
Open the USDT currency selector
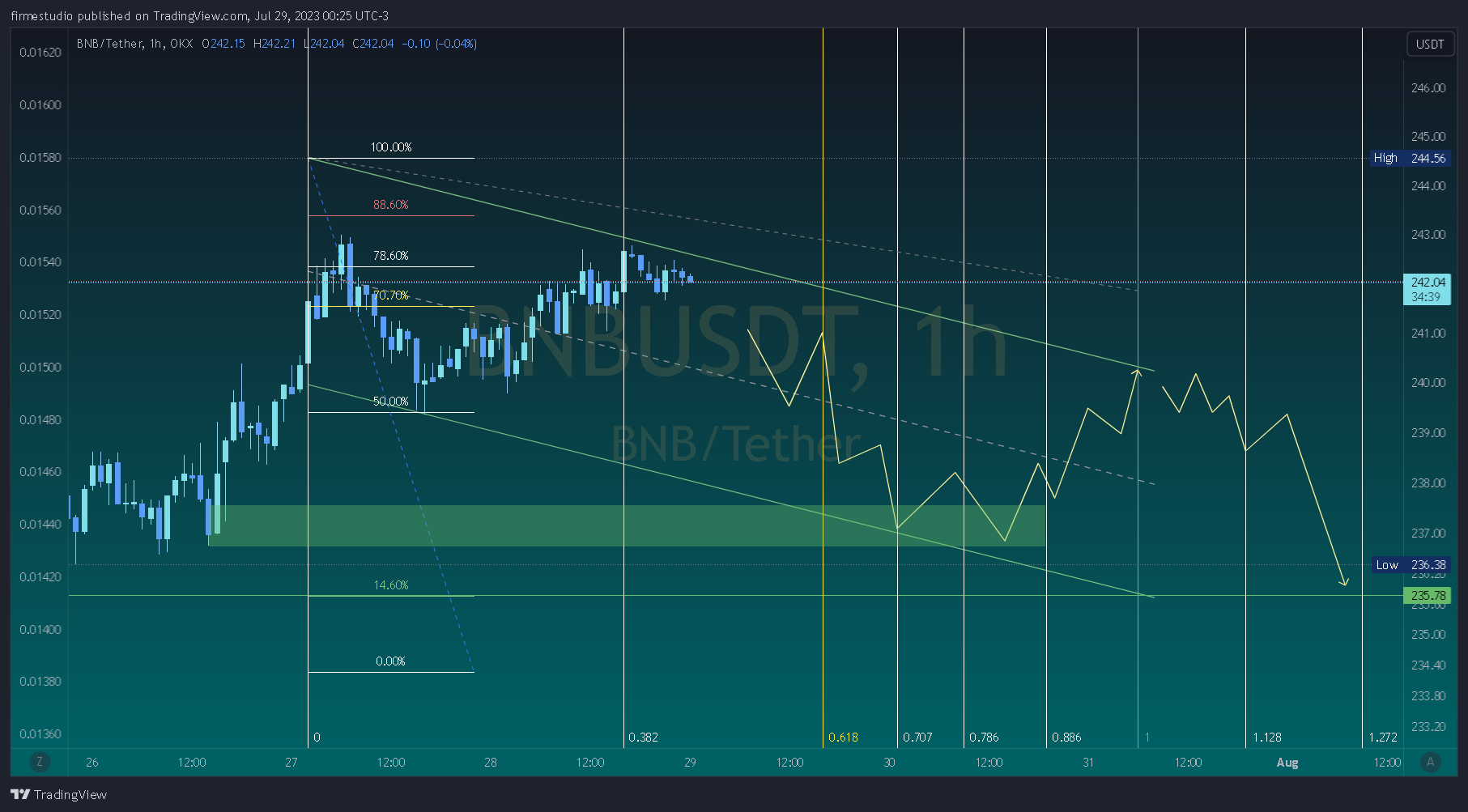pos(1429,44)
